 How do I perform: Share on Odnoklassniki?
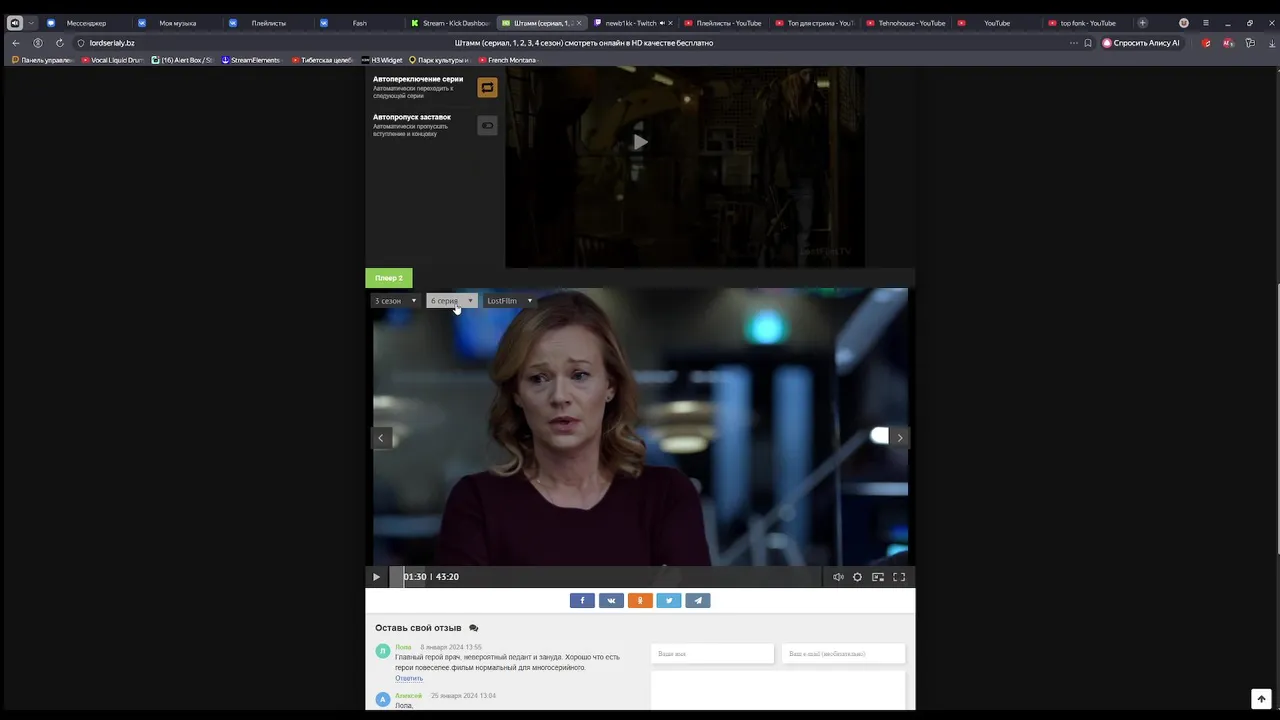pyautogui.click(x=640, y=601)
